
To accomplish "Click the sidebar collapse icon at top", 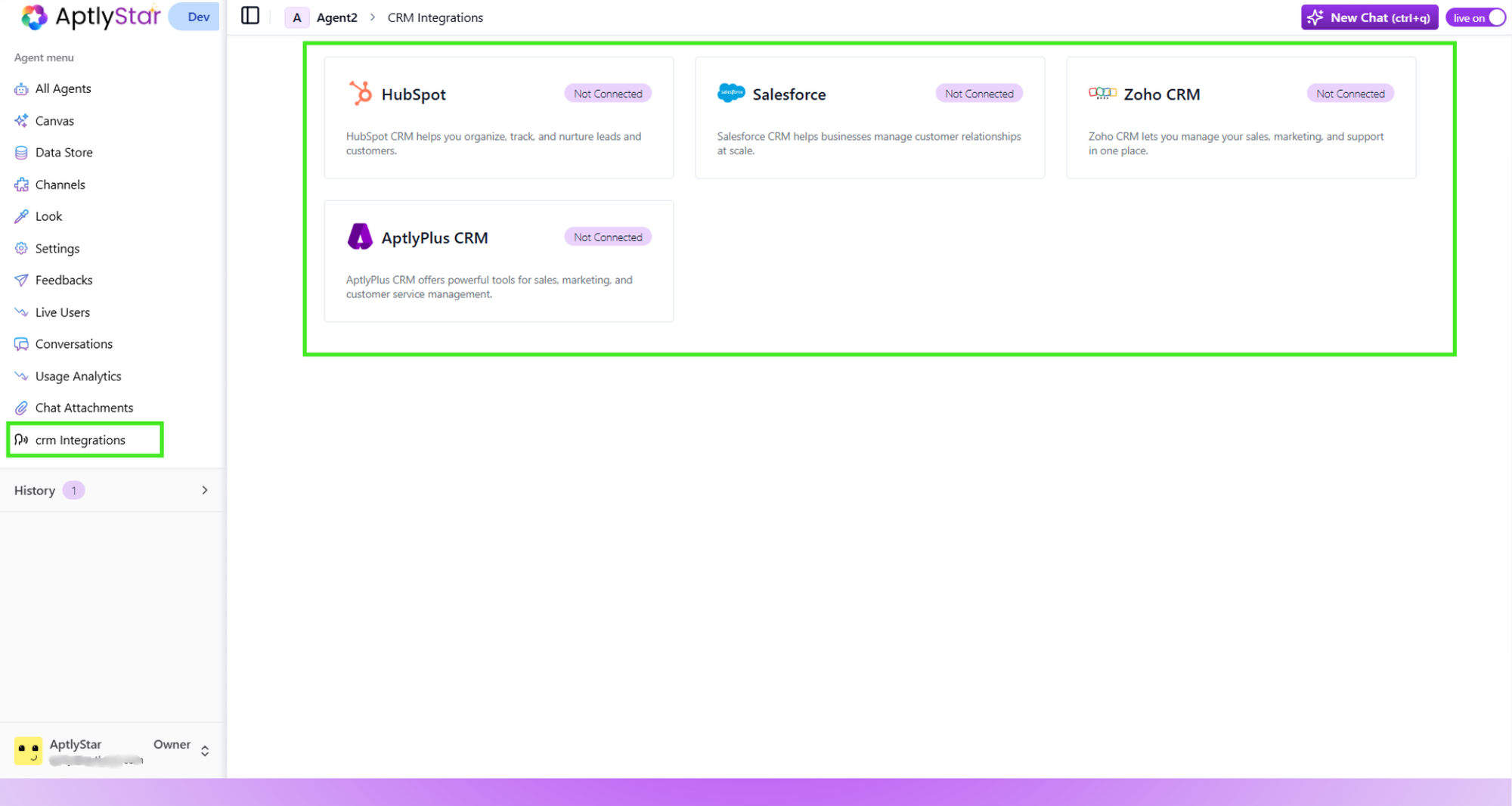I will pyautogui.click(x=249, y=15).
